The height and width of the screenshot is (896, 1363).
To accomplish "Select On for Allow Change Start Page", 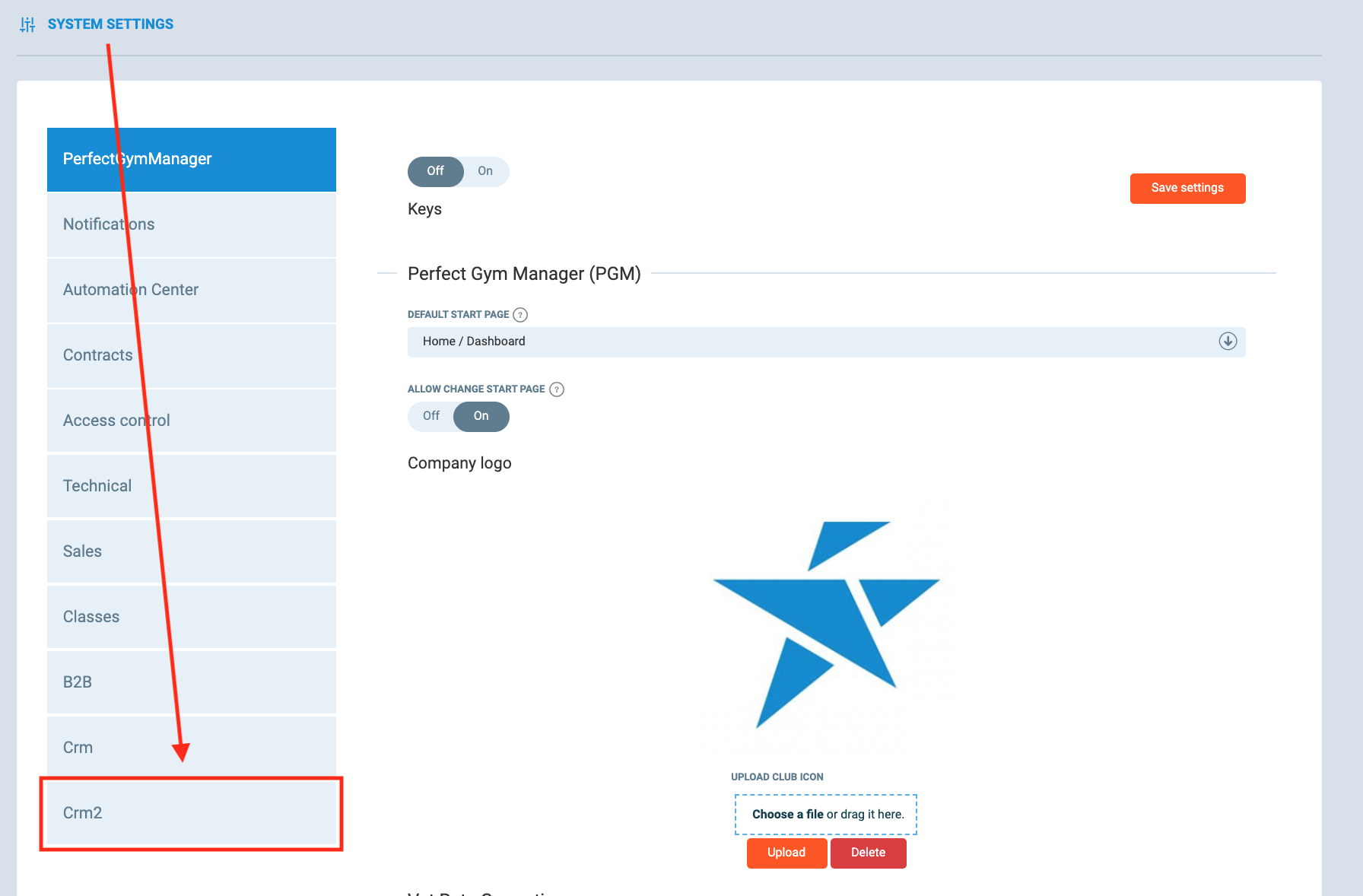I will click(x=481, y=416).
